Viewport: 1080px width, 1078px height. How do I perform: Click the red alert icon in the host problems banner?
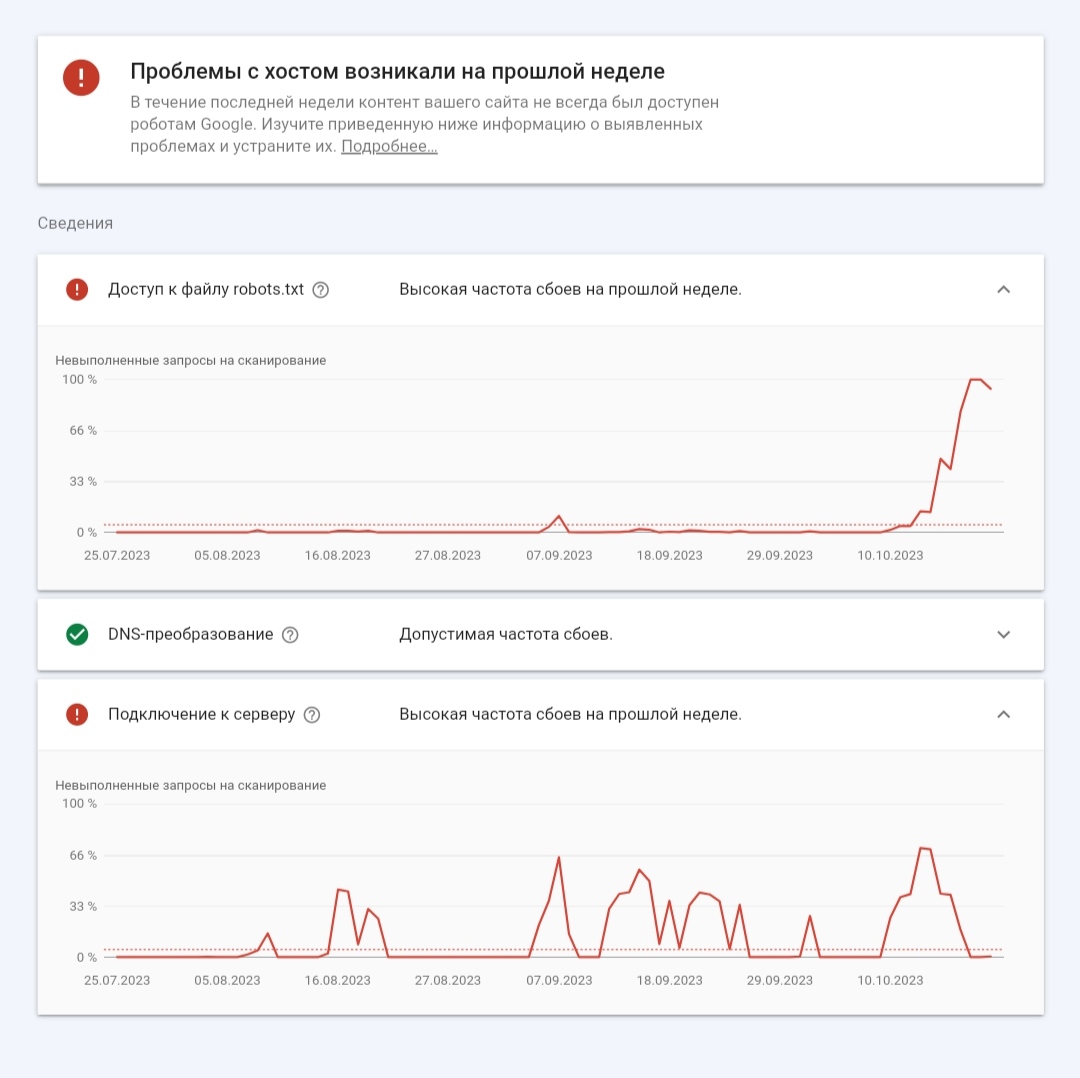(x=81, y=78)
